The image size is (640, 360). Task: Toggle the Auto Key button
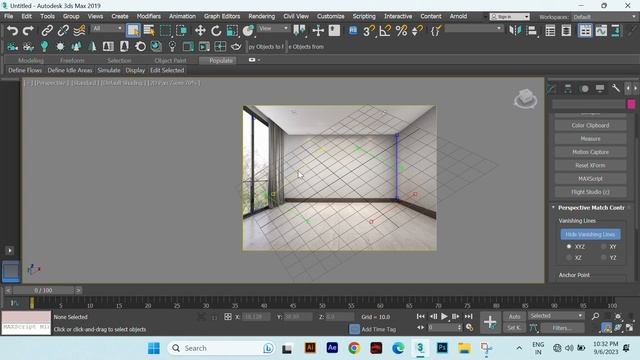point(514,316)
